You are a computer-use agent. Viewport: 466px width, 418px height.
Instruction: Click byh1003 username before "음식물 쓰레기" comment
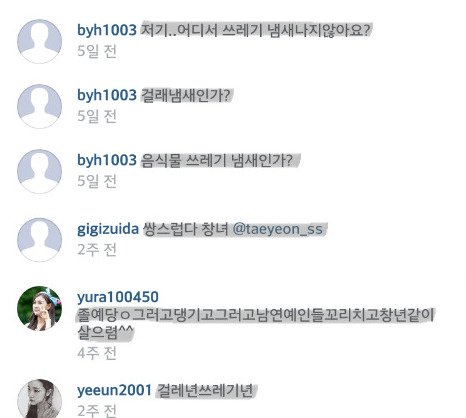pyautogui.click(x=107, y=160)
